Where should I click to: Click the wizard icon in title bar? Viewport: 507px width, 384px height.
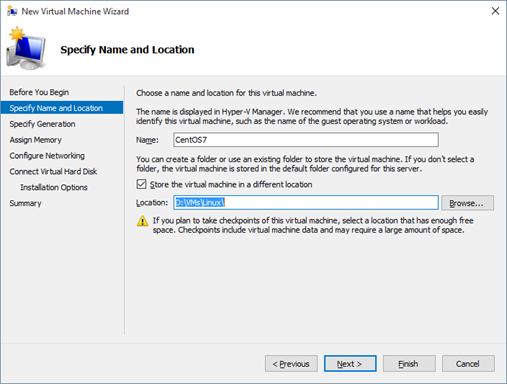[12, 11]
